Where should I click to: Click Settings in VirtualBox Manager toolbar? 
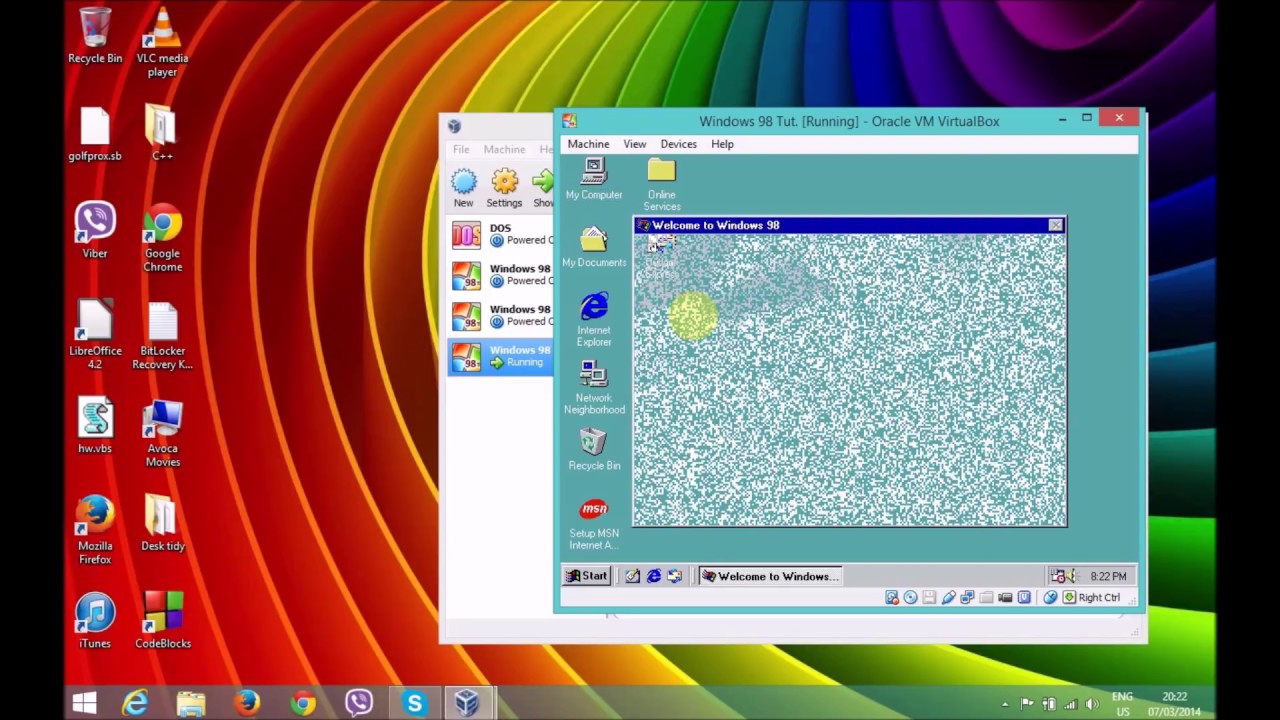pyautogui.click(x=504, y=187)
